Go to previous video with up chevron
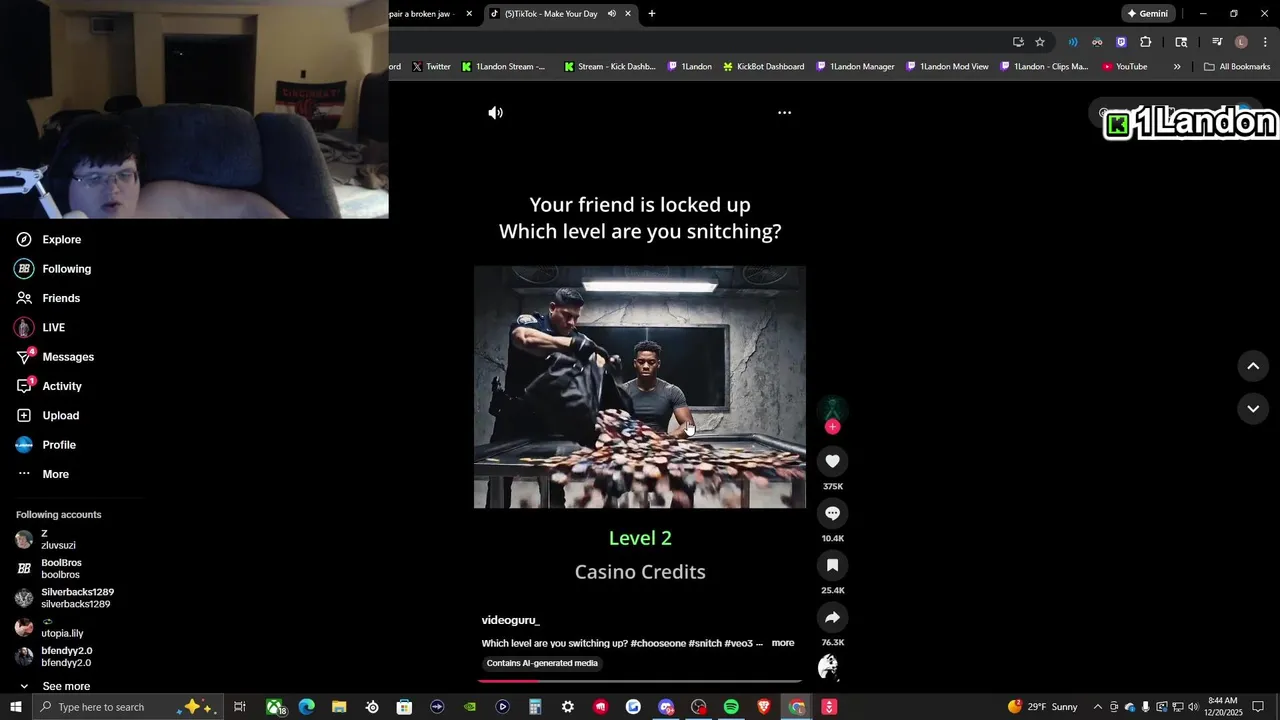Viewport: 1280px width, 720px height. tap(1253, 366)
